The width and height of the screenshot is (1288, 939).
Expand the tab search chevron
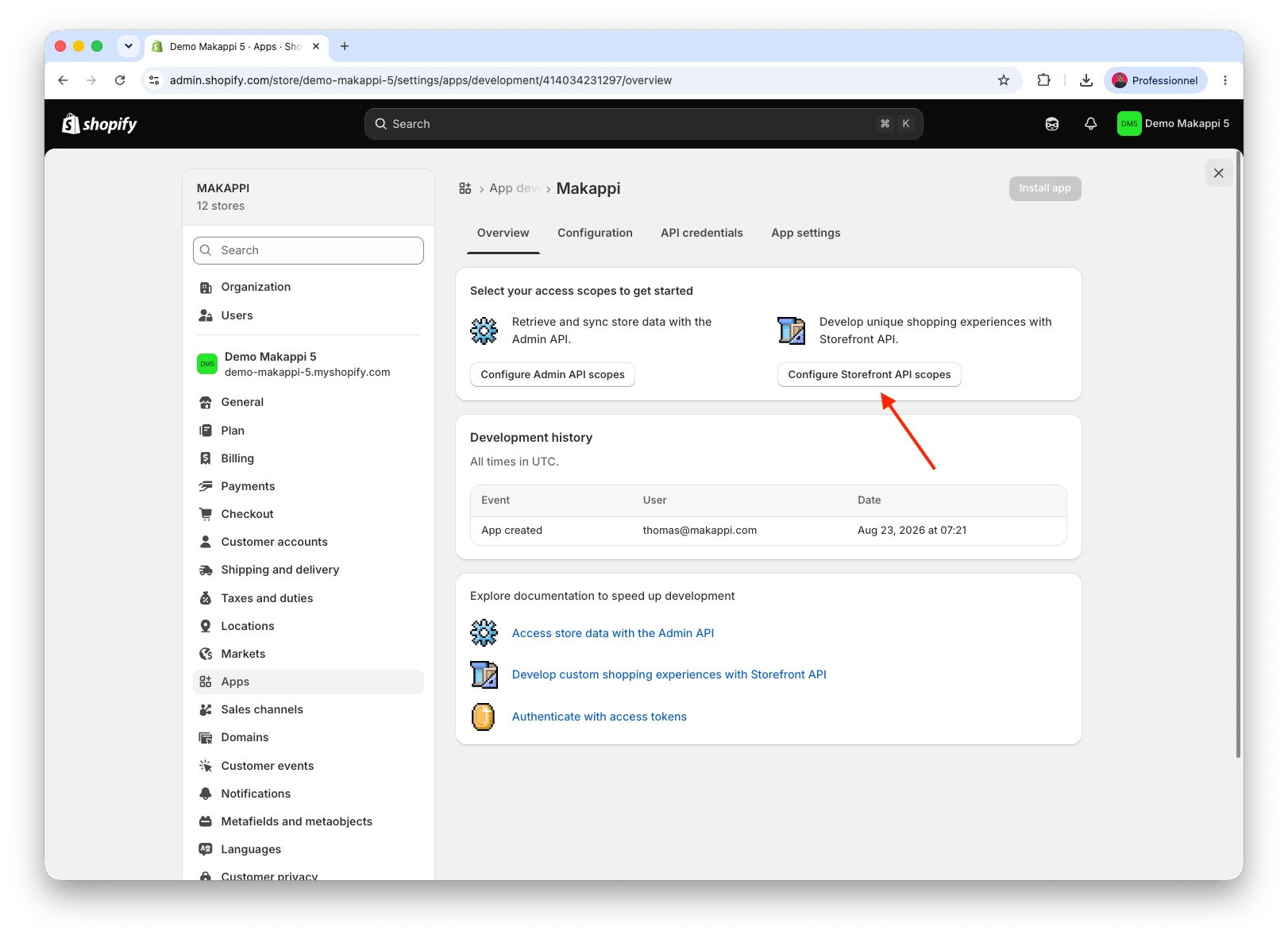pyautogui.click(x=129, y=46)
